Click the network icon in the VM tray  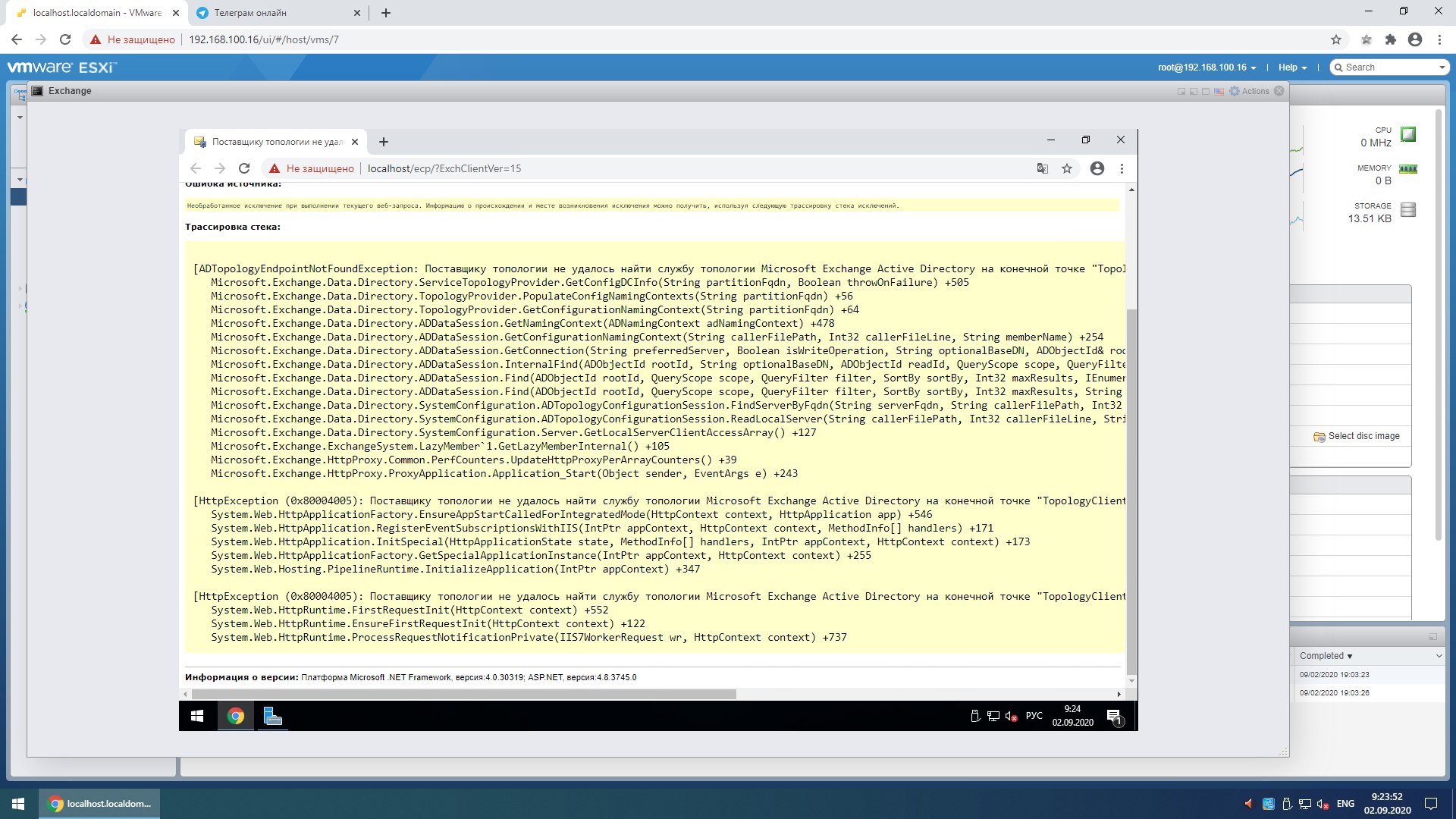[993, 716]
